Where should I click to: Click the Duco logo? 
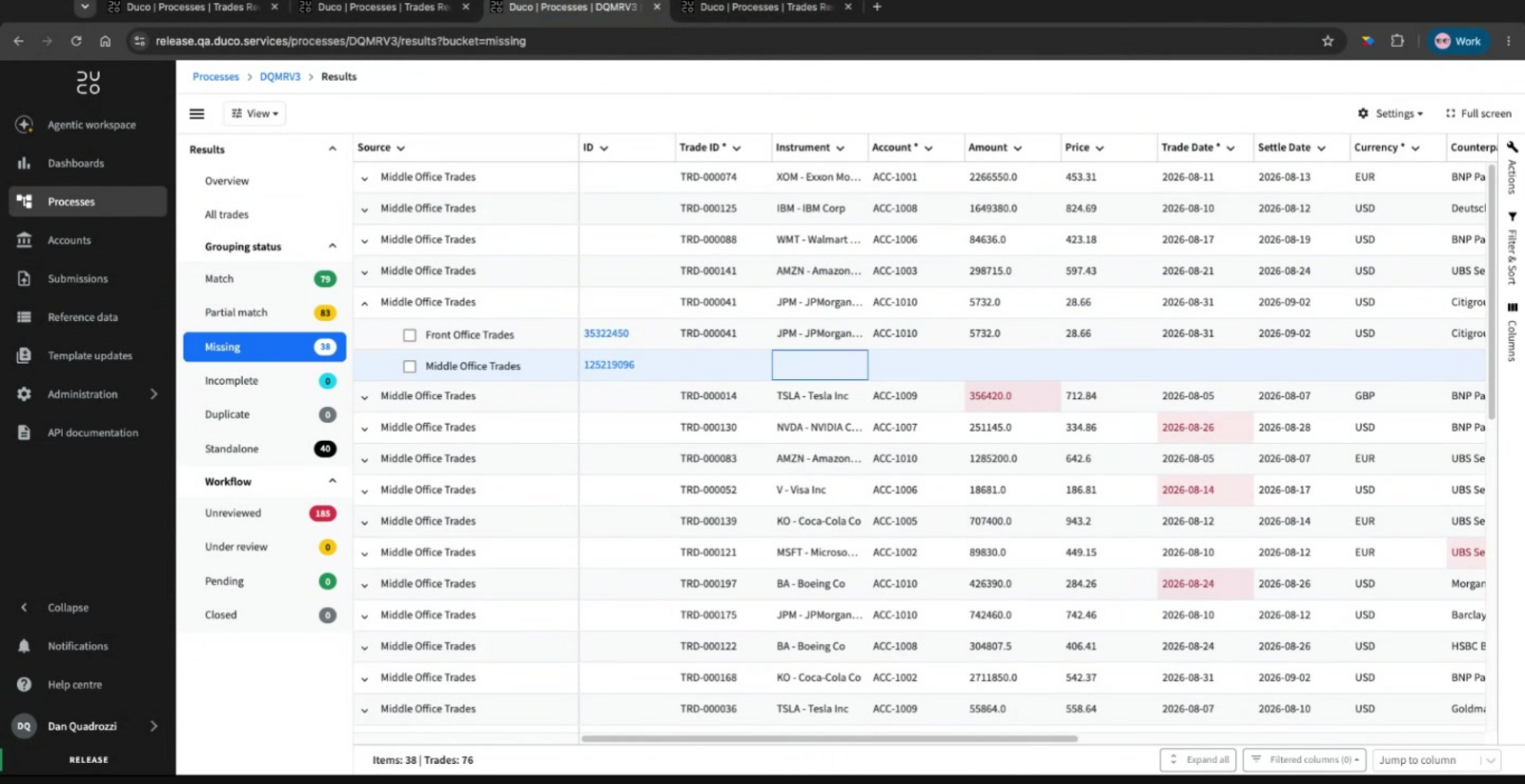point(88,83)
